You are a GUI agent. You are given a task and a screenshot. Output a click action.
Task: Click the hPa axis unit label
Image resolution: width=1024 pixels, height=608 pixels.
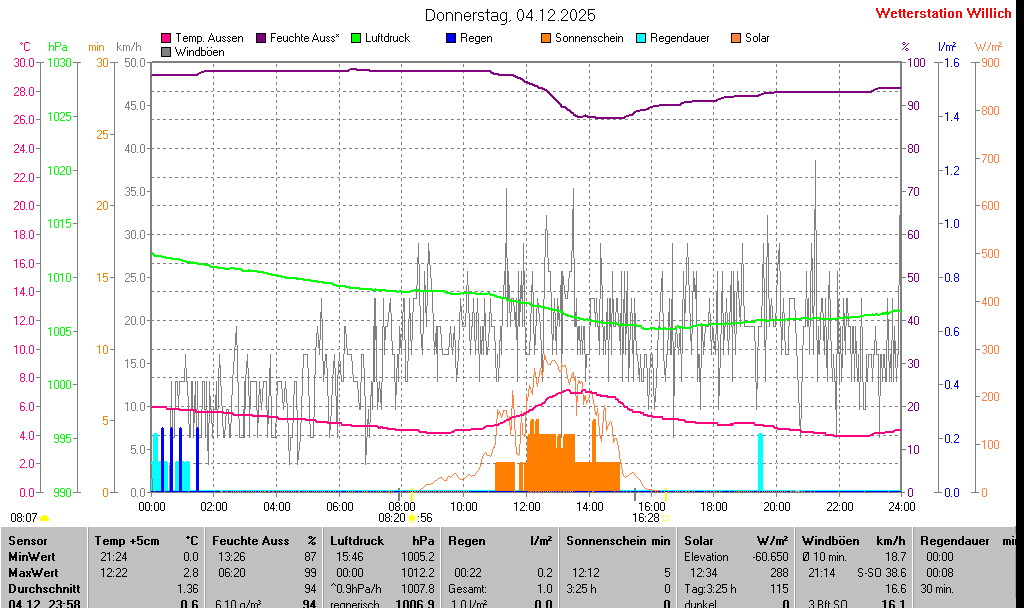(58, 47)
